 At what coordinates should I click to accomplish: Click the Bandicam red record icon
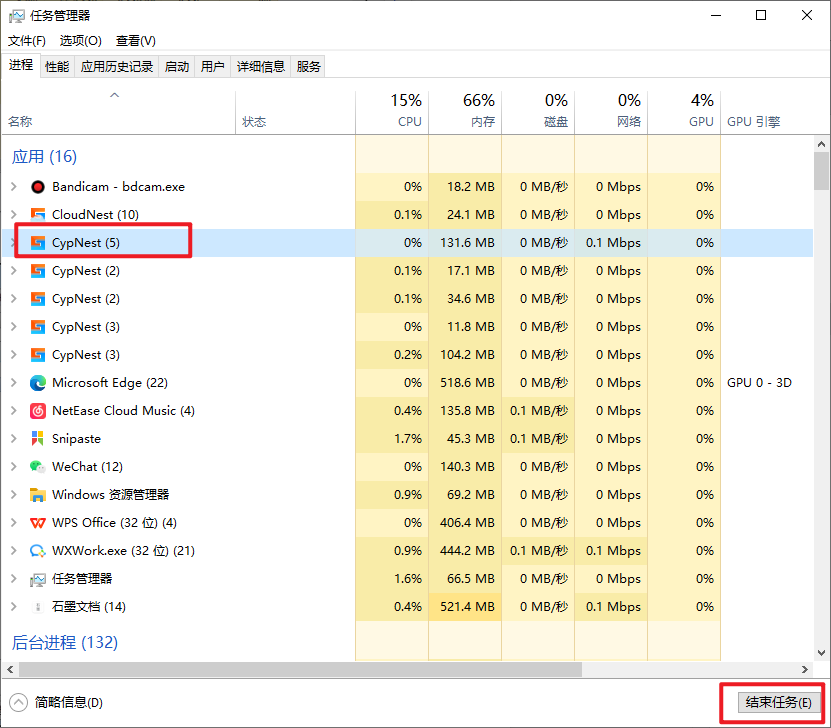pos(38,187)
